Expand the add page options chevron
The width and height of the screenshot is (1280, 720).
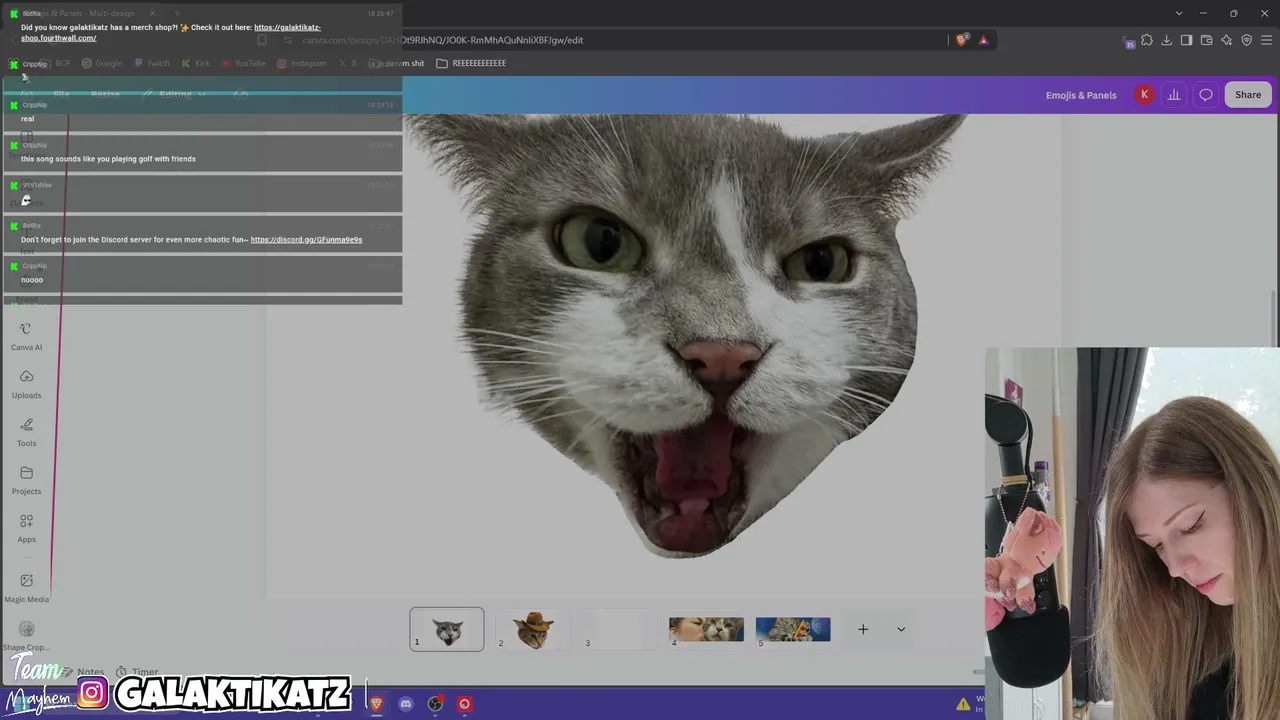click(x=901, y=629)
